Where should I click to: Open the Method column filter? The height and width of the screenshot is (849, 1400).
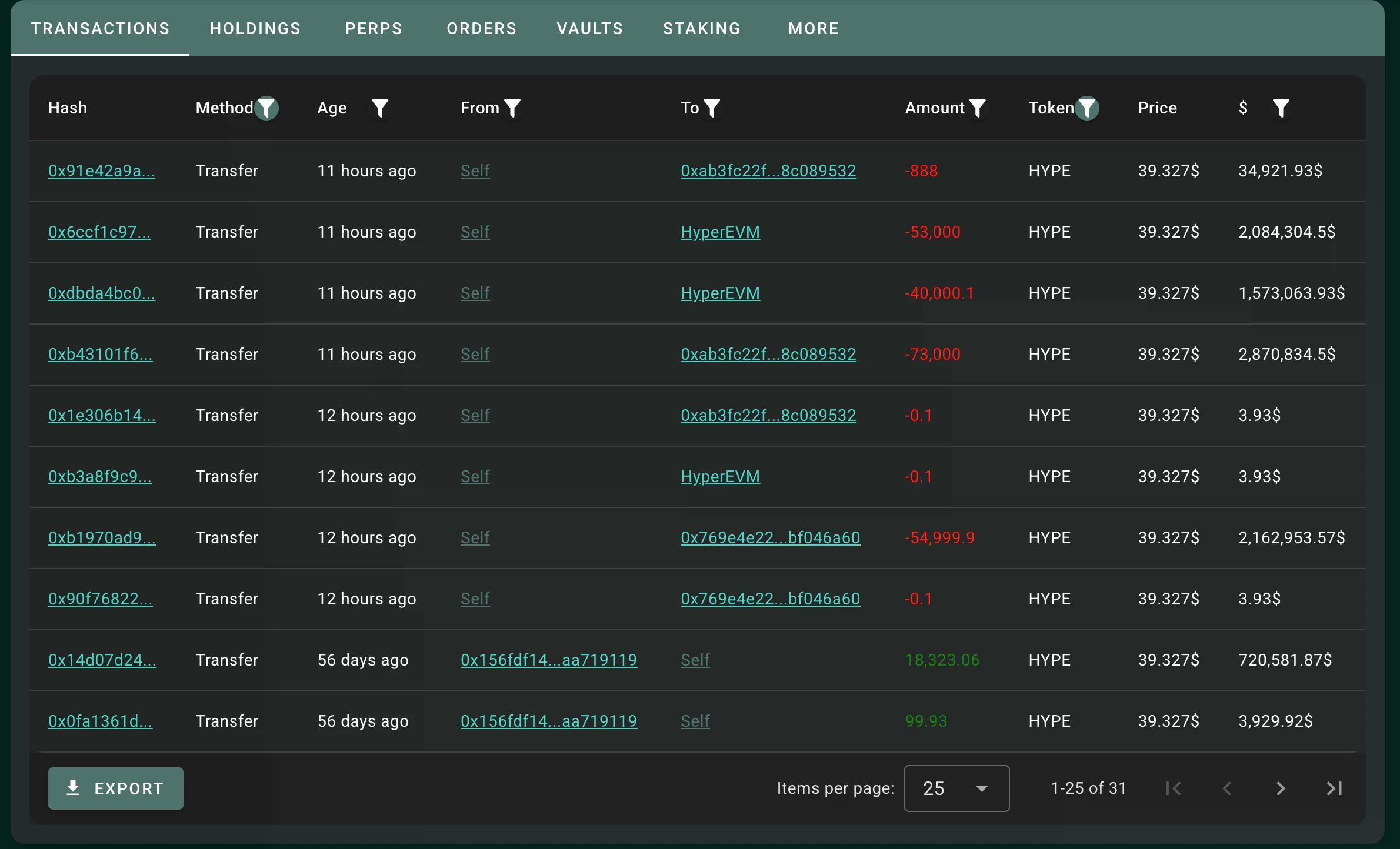(266, 108)
